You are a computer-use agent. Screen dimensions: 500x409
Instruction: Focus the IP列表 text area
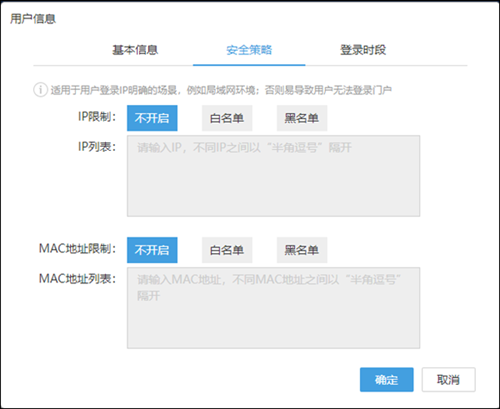[x=273, y=176]
